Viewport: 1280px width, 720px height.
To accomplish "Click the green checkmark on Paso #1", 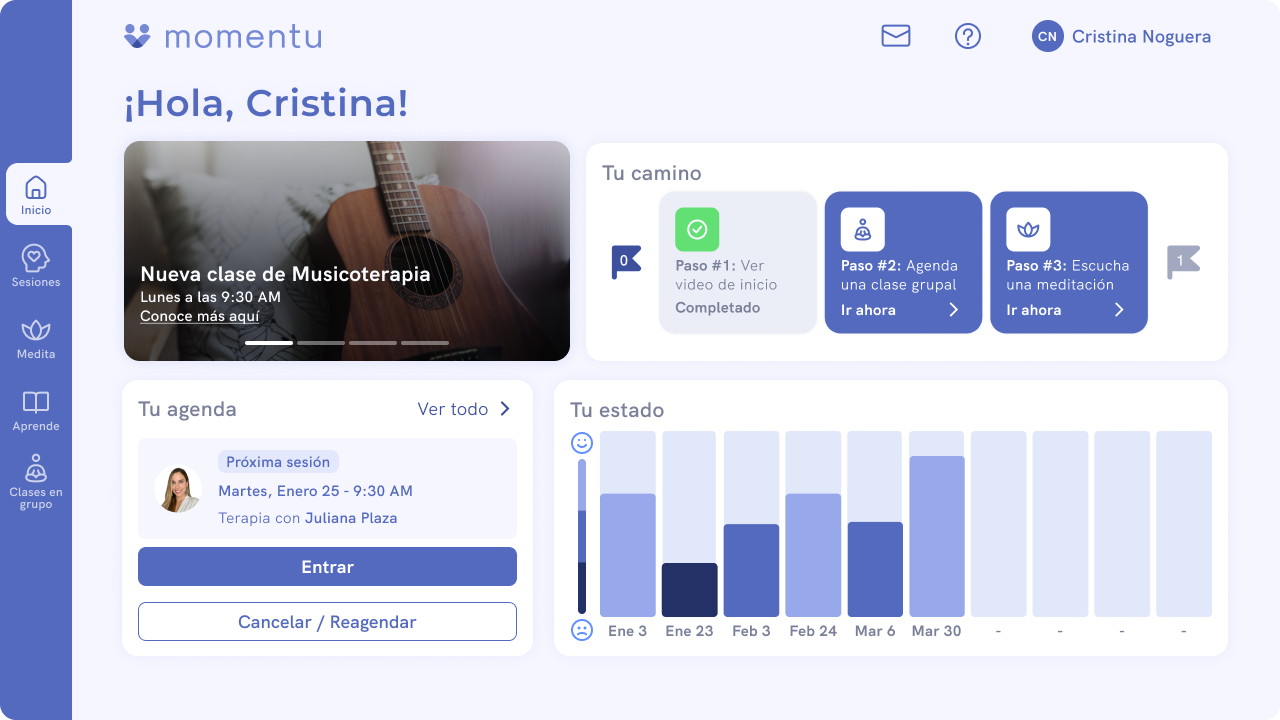I will (697, 229).
